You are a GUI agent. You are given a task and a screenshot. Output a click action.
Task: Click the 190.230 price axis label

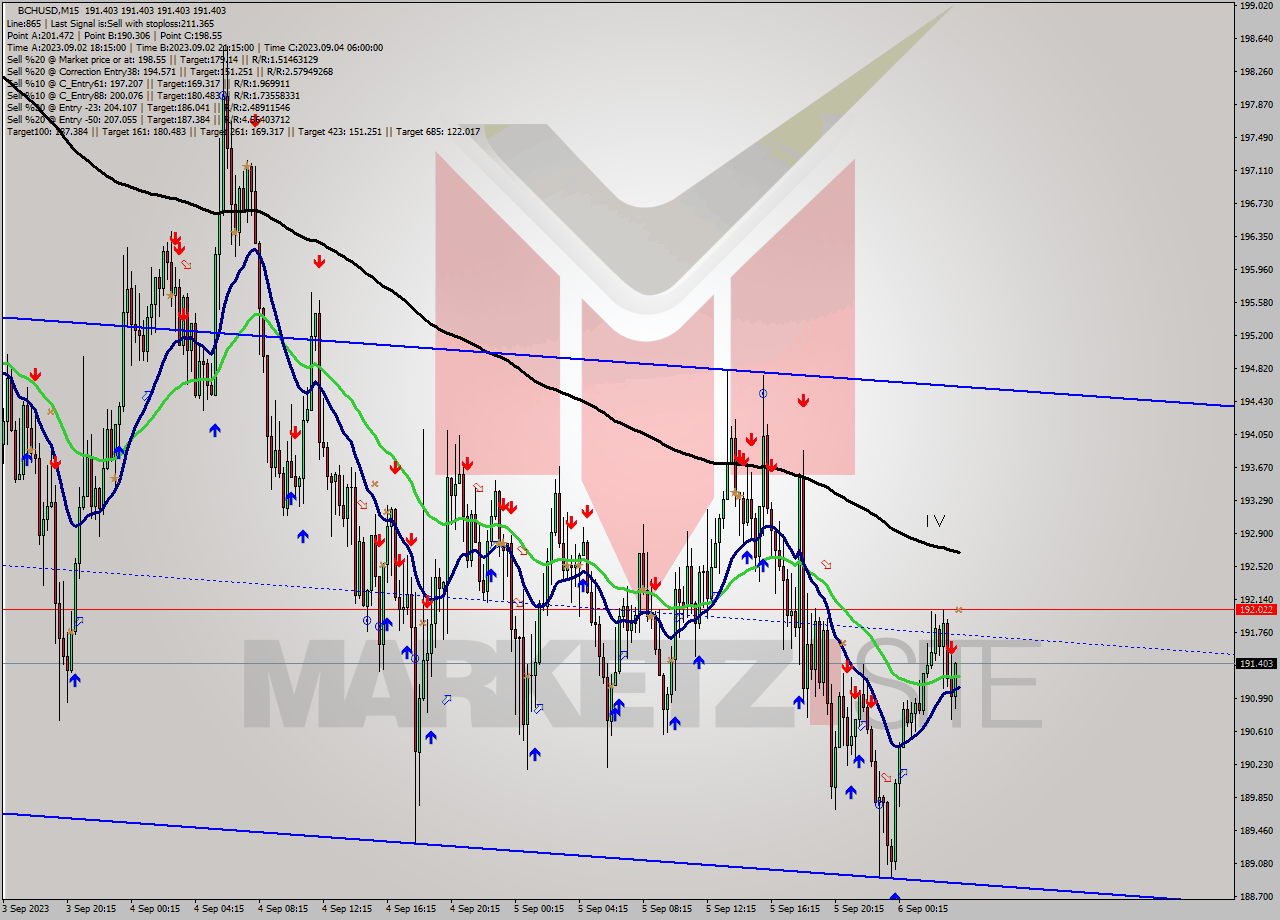tap(1256, 764)
